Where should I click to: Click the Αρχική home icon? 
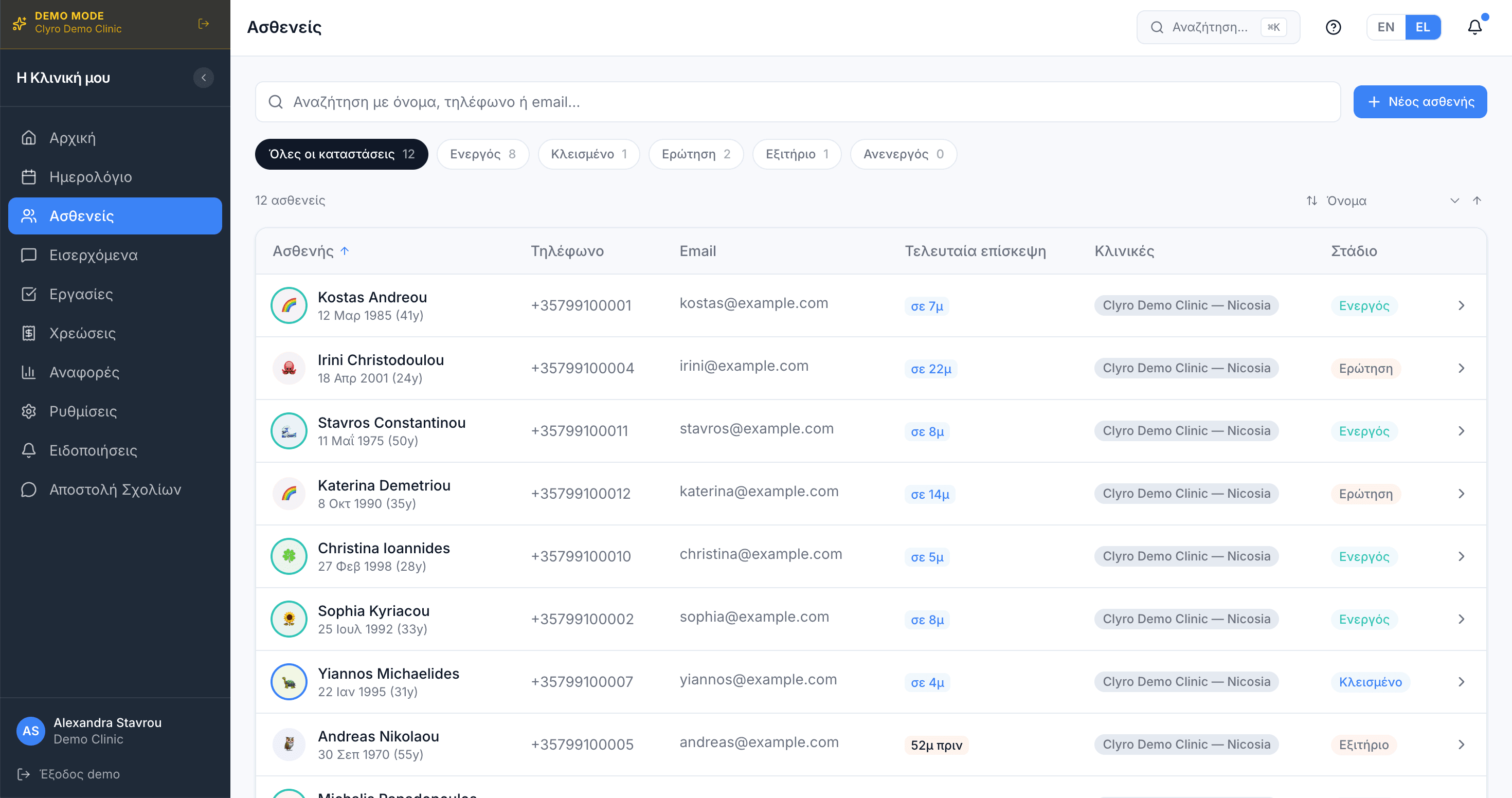29,137
